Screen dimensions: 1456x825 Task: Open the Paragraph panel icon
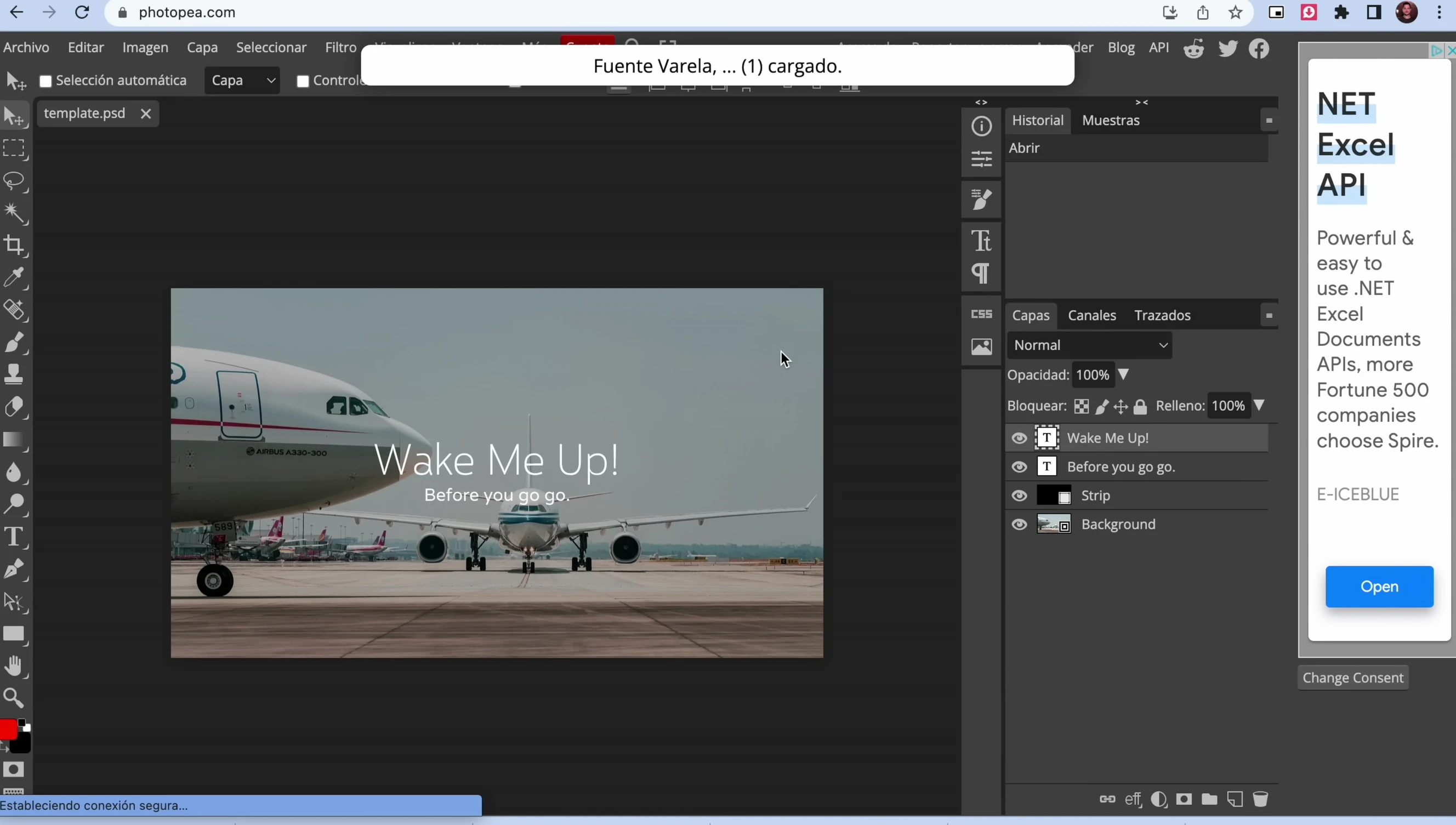coord(981,274)
